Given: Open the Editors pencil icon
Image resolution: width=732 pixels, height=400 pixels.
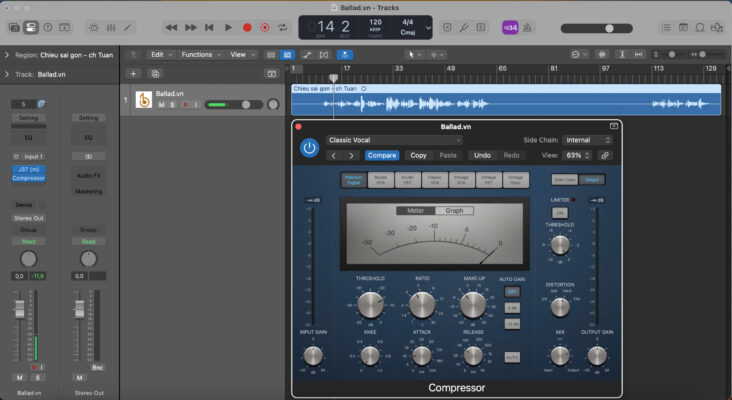Looking at the screenshot, I should tap(127, 28).
